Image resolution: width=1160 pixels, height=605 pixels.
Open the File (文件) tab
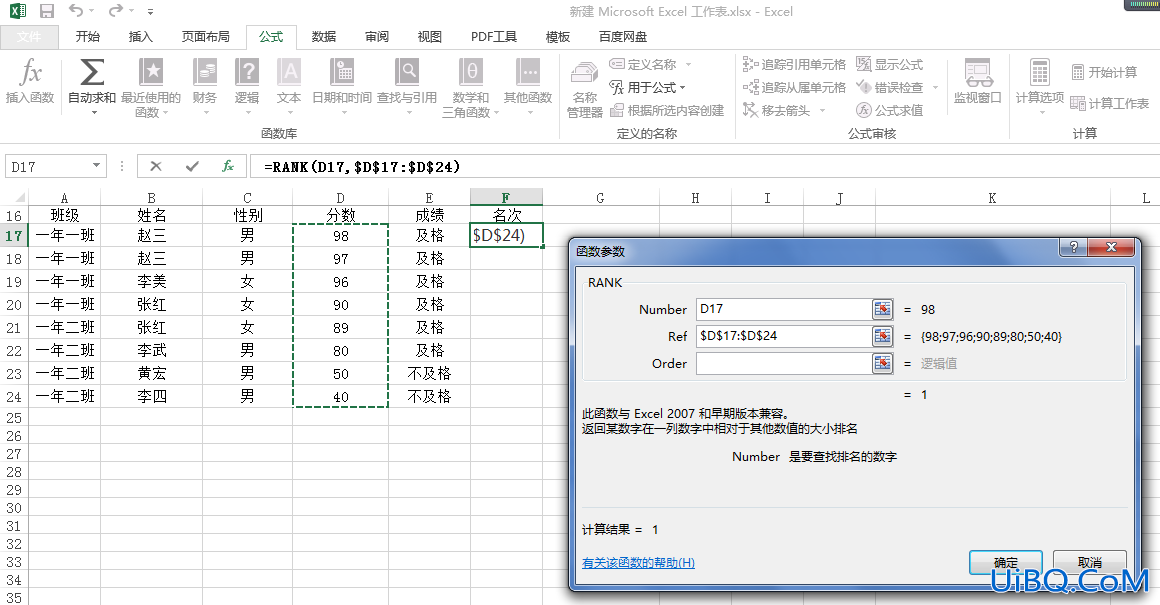click(x=30, y=37)
